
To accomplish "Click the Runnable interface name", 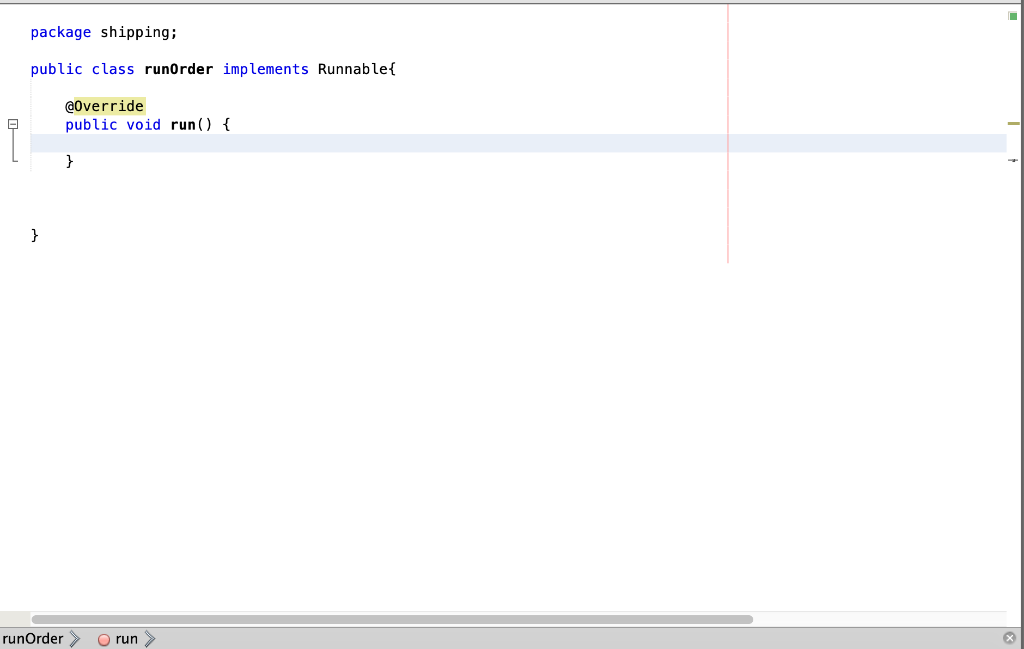I will (x=353, y=69).
